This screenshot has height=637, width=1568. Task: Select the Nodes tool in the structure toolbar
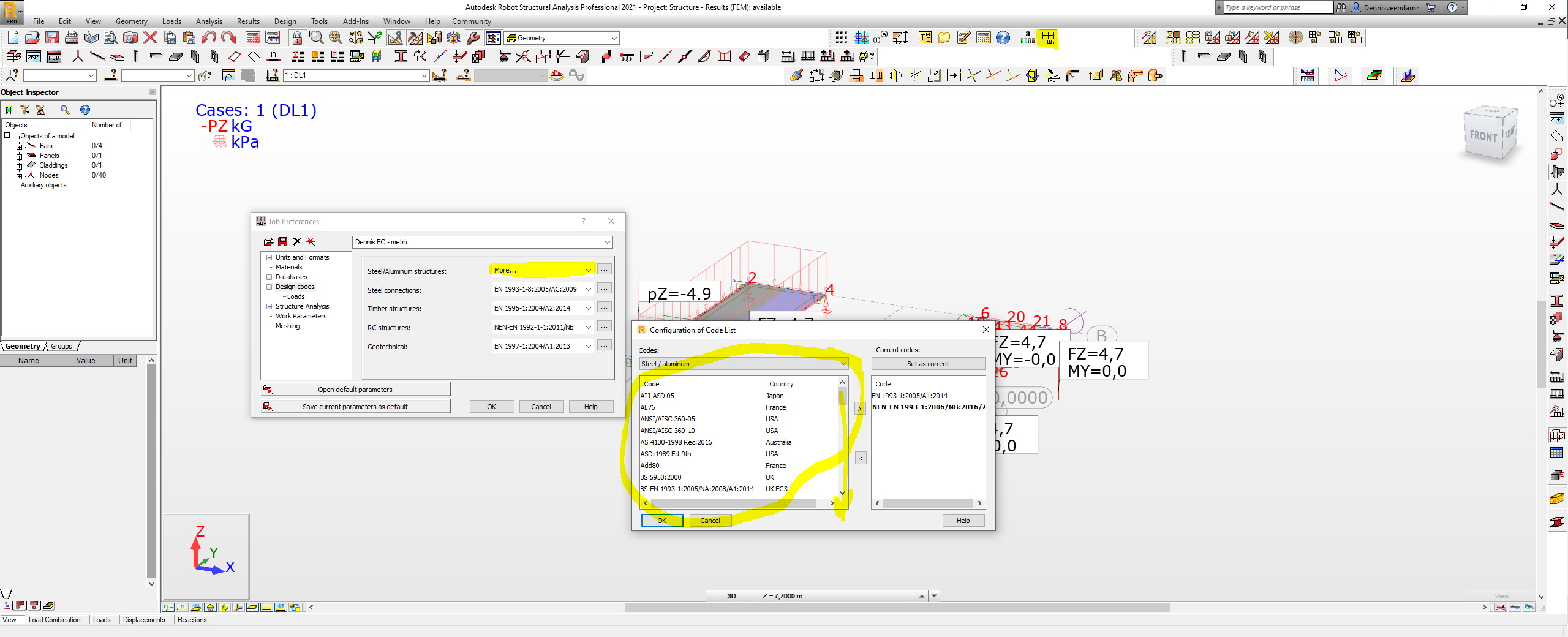tap(78, 57)
